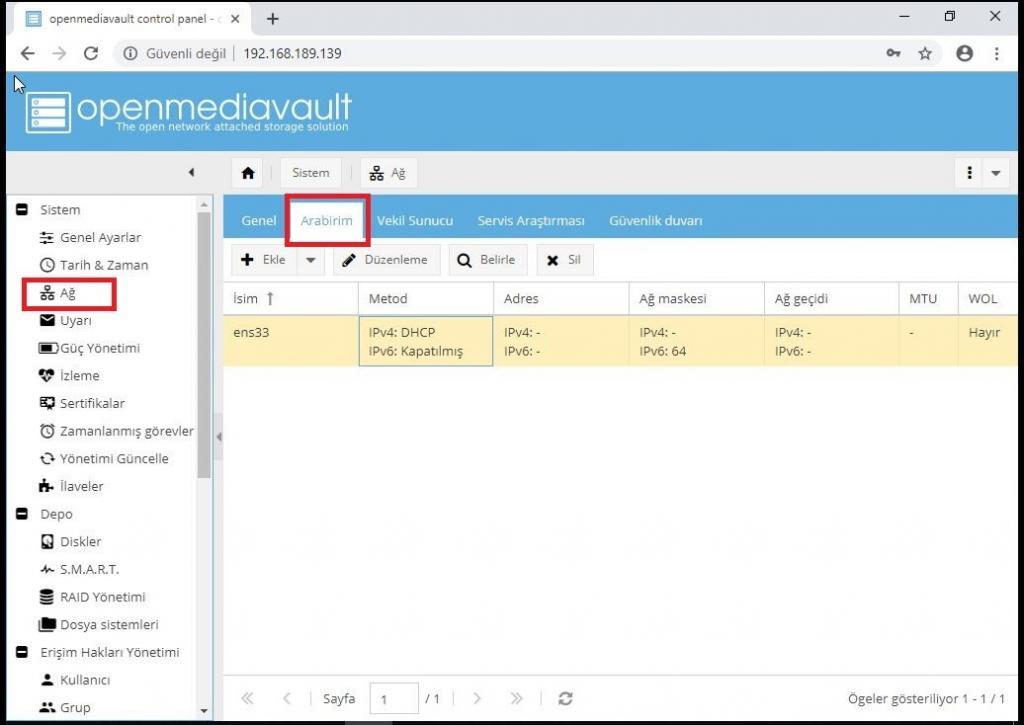Click the WOL column header
This screenshot has width=1024, height=725.
click(x=987, y=298)
